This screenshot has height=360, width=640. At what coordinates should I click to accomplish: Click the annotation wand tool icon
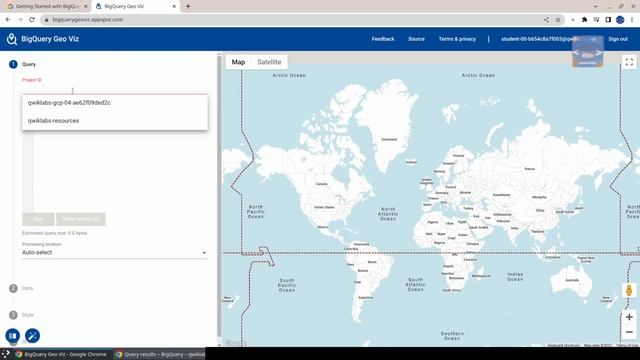pos(32,336)
